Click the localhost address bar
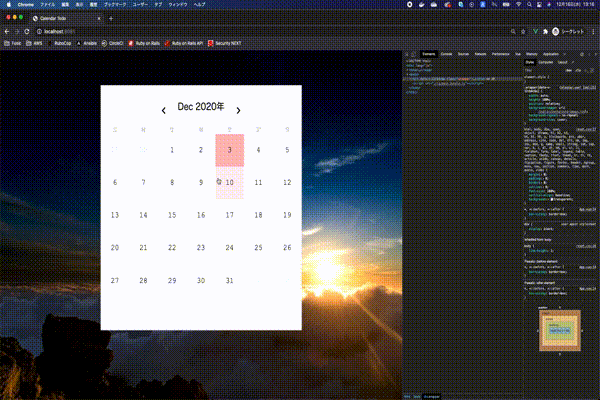600x400 pixels. [x=268, y=31]
